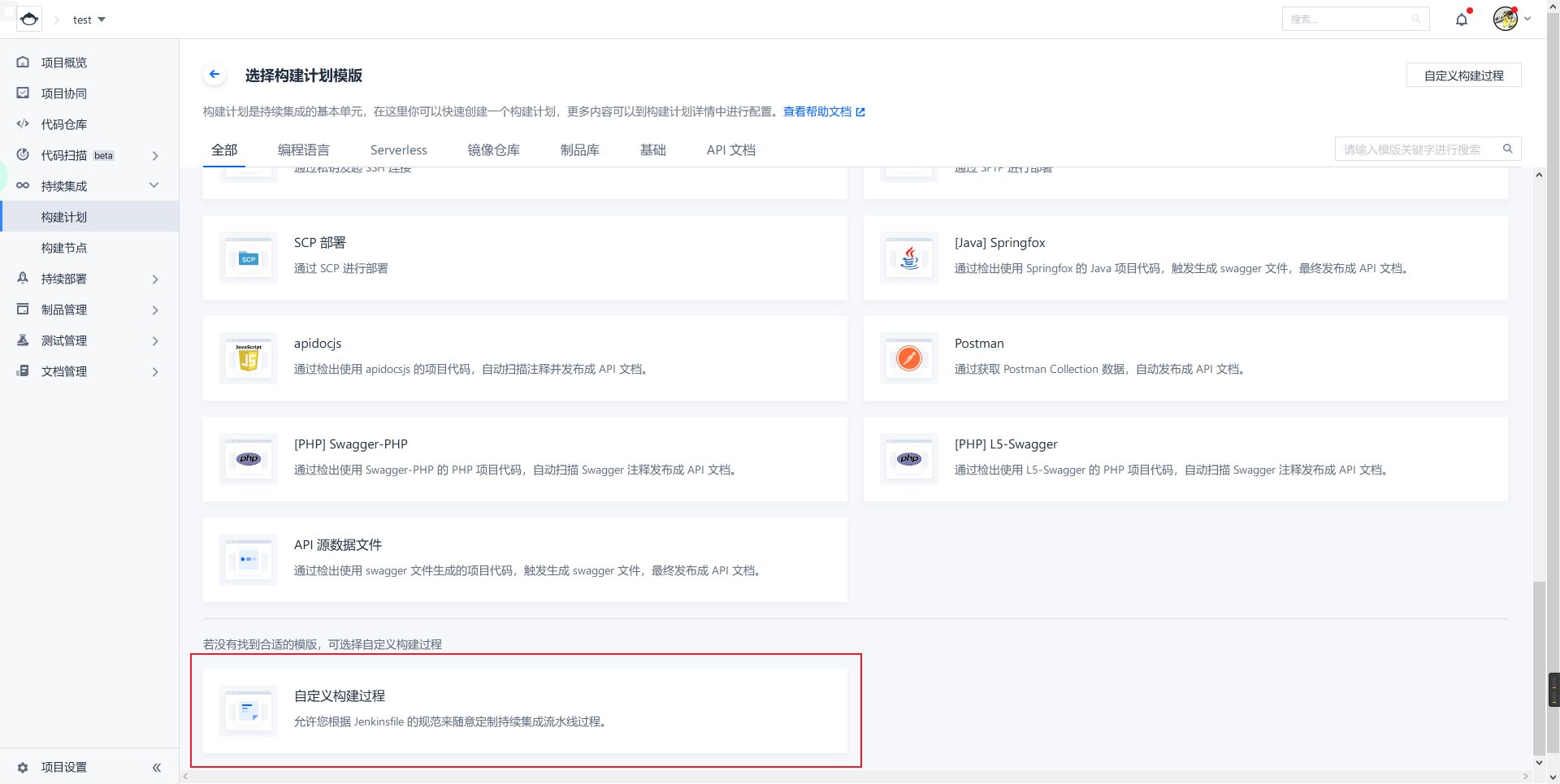Choose the apidocjs JavaScript icon
This screenshot has height=784, width=1560.
(249, 358)
